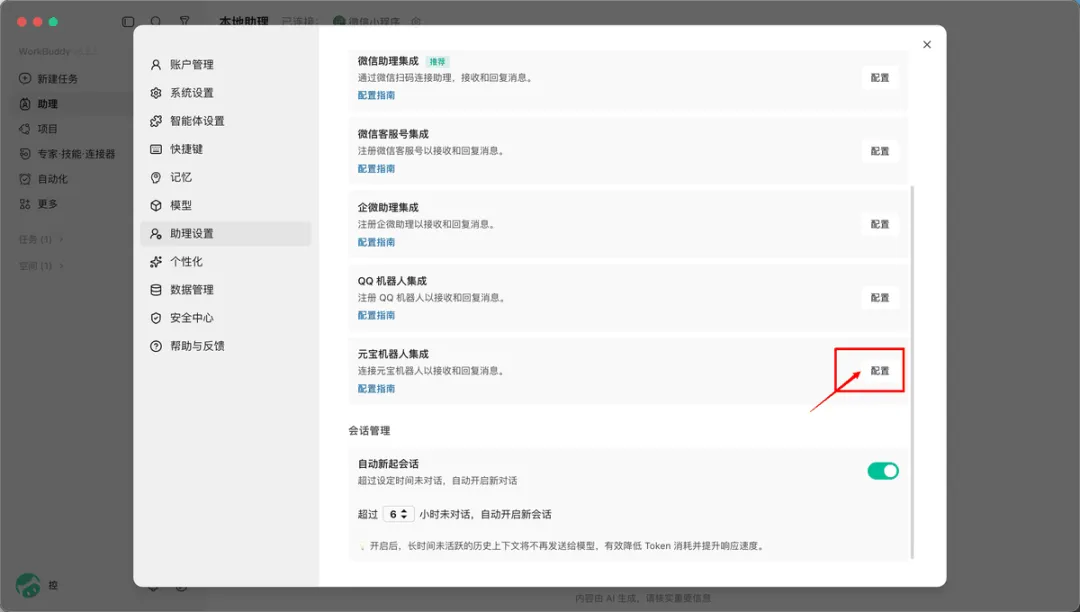Image resolution: width=1080 pixels, height=612 pixels.
Task: Open 个性化 settings section
Action: click(x=225, y=262)
